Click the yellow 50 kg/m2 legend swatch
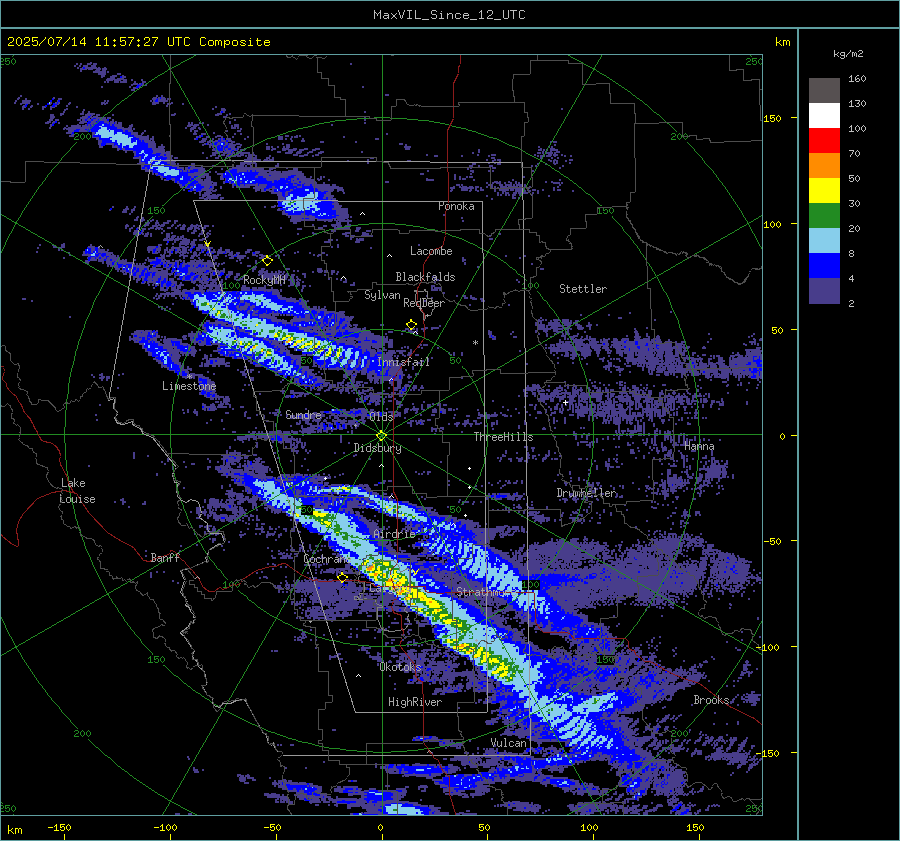Image resolution: width=900 pixels, height=841 pixels. [824, 191]
